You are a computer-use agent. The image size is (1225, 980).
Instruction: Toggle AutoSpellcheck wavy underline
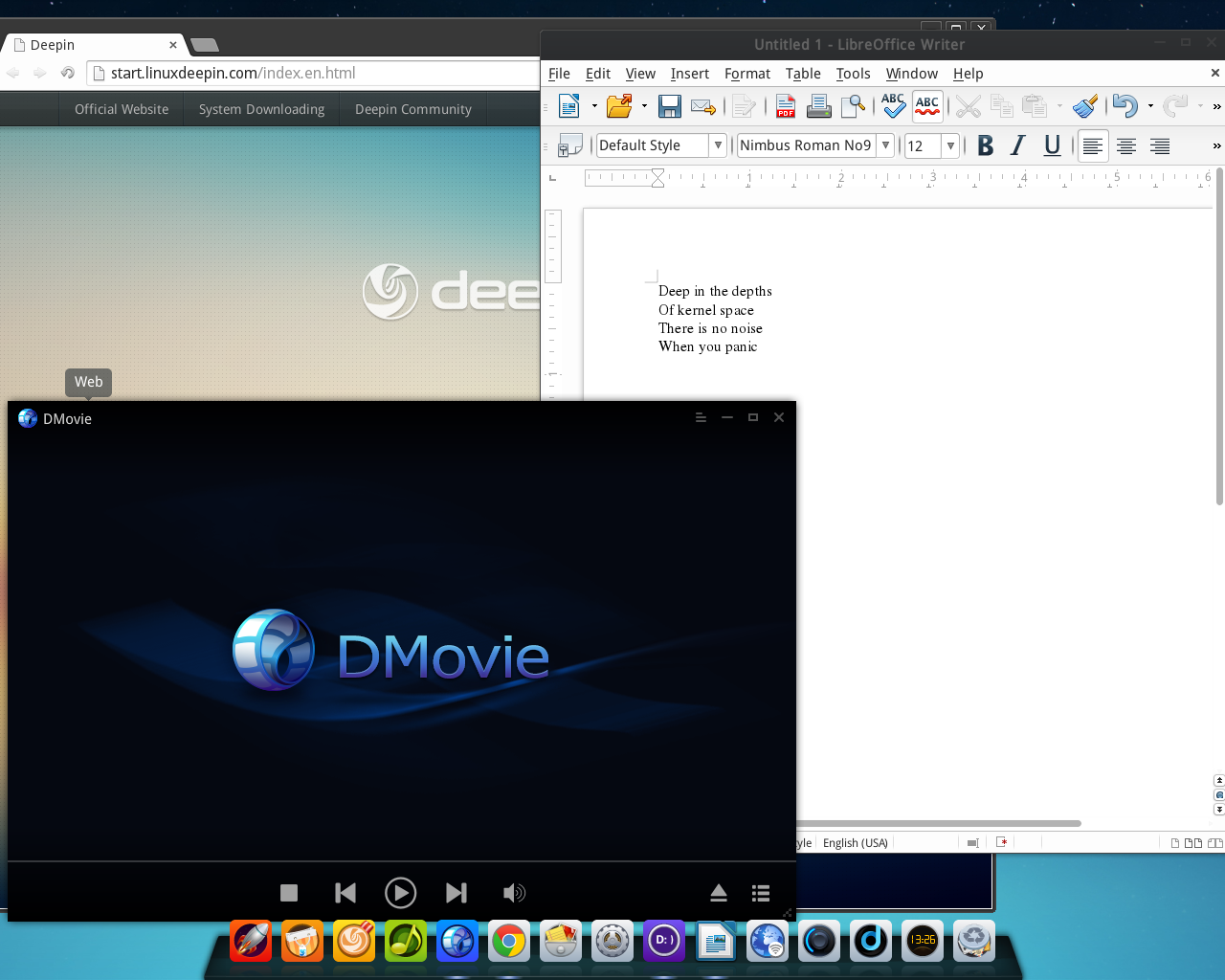[927, 105]
